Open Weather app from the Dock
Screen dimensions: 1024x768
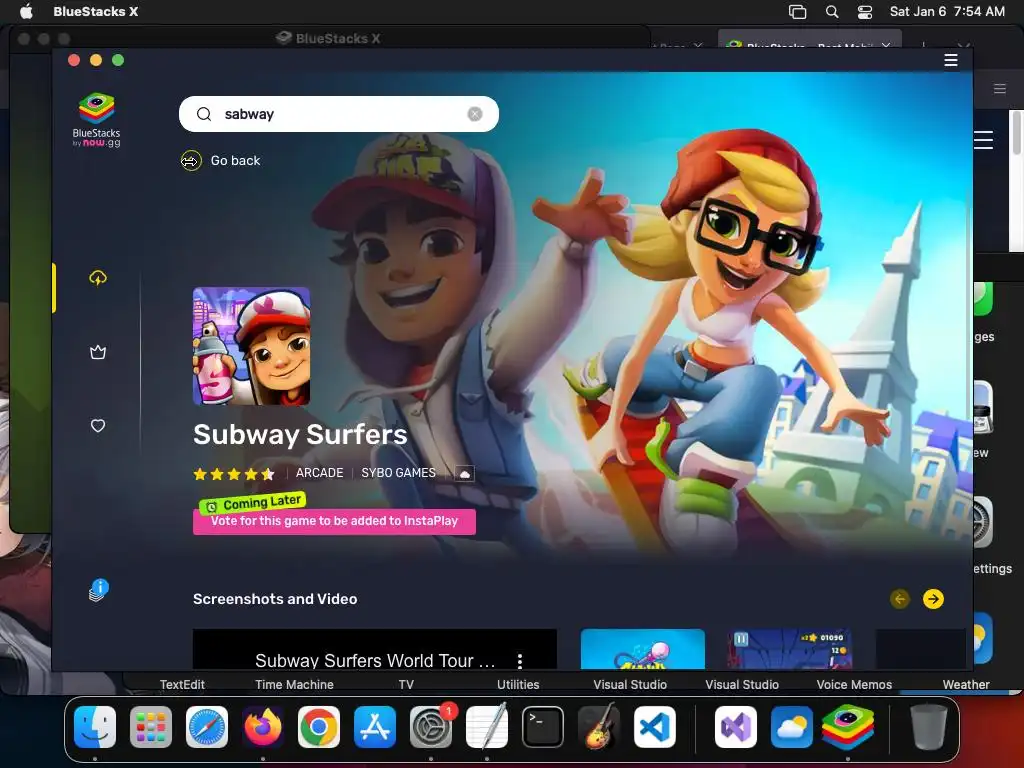(x=792, y=727)
